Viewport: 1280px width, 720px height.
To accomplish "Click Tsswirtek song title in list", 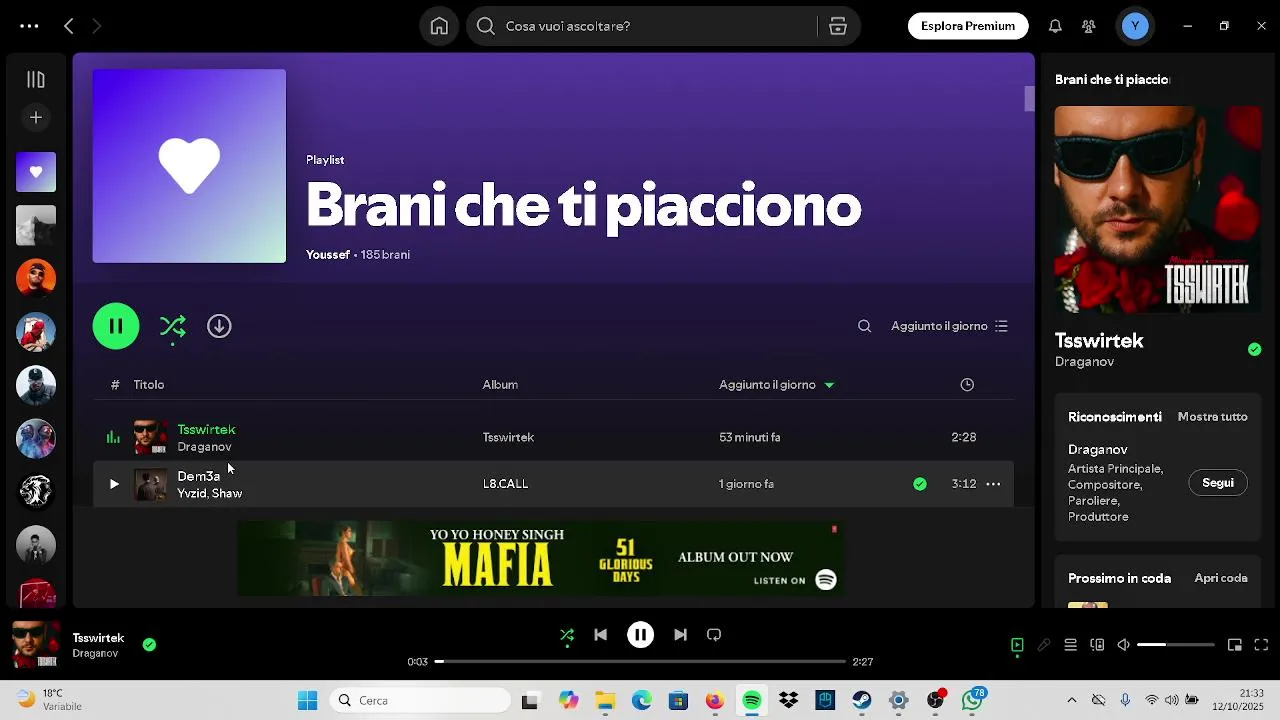I will tap(207, 429).
